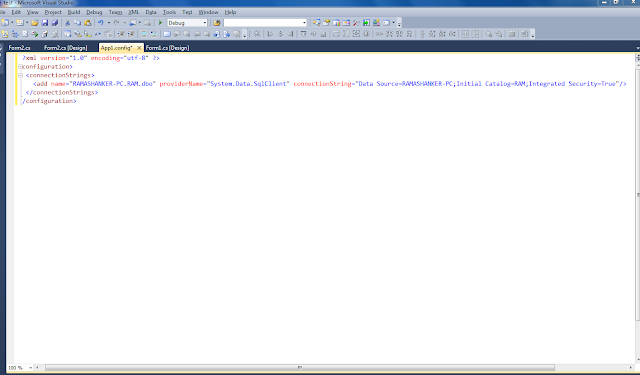Open the Object Browser icon
The image size is (640, 375).
click(x=346, y=23)
